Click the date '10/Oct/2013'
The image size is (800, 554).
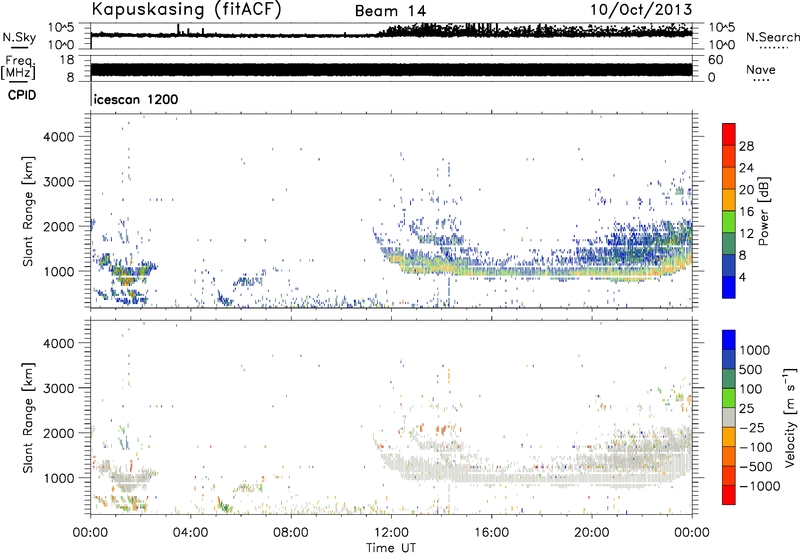click(x=641, y=10)
